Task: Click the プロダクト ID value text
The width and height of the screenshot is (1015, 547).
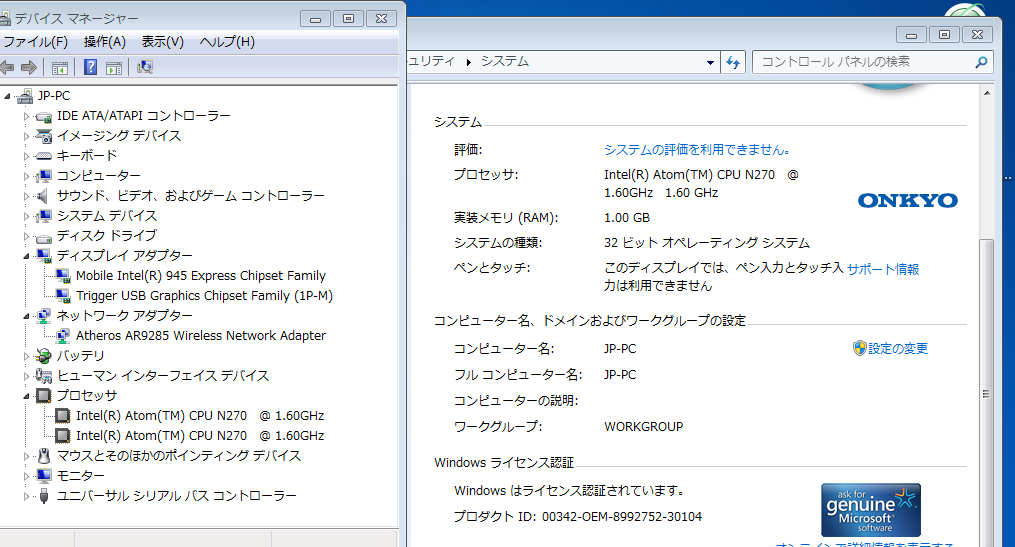Action: (x=621, y=517)
